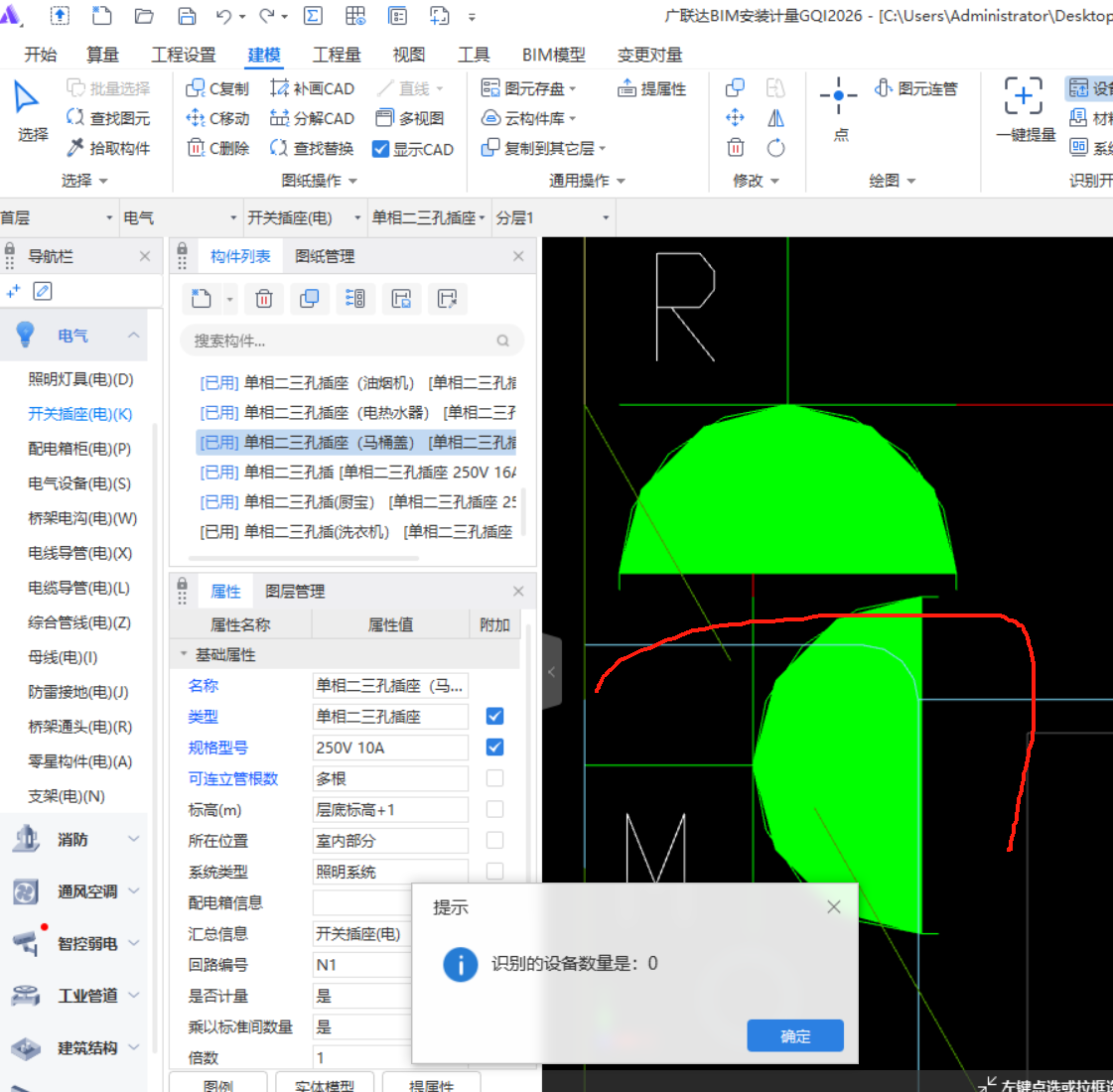
Task: Click the Undo arrow icon
Action: click(x=223, y=16)
